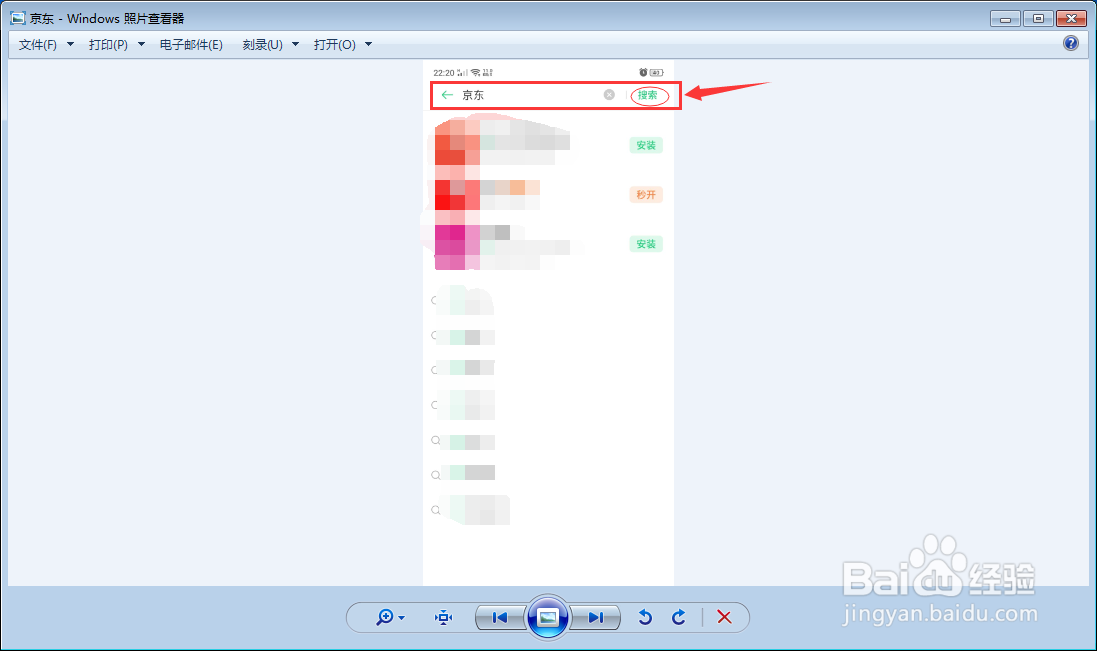This screenshot has width=1097, height=651.
Task: Open the 刻录(U) menu
Action: [262, 45]
